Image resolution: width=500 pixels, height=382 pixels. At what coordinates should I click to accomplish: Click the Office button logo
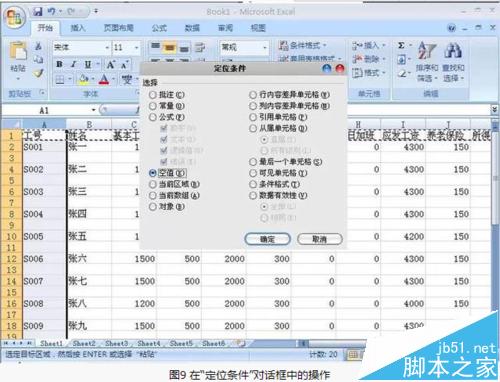[x=15, y=17]
